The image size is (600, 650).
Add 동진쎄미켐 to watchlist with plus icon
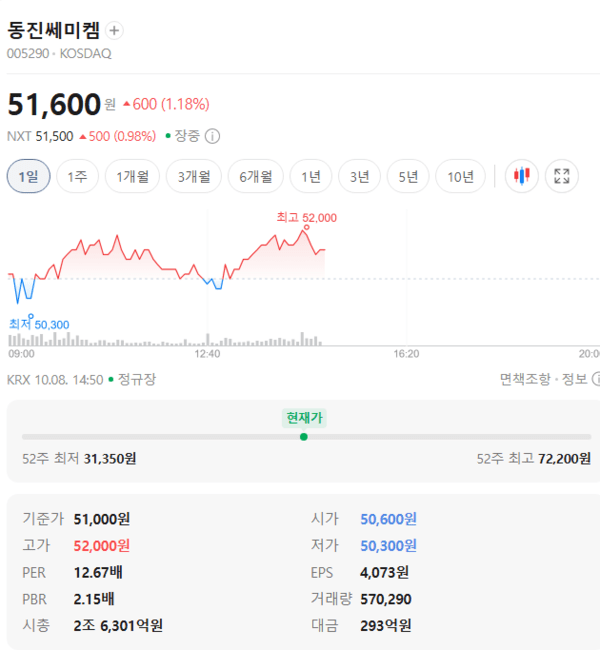[x=114, y=31]
